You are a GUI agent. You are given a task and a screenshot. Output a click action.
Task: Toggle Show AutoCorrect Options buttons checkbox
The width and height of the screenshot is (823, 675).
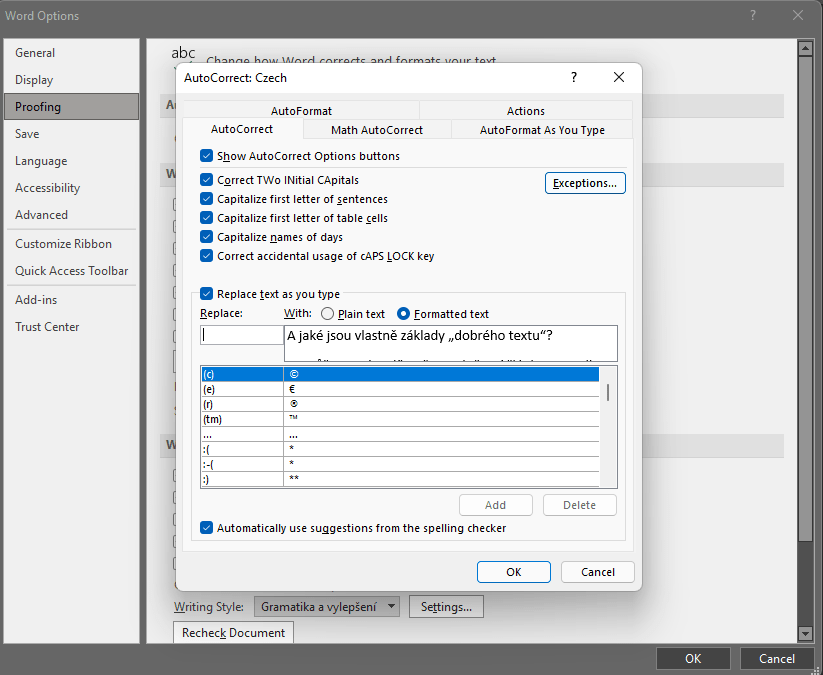pyautogui.click(x=207, y=156)
